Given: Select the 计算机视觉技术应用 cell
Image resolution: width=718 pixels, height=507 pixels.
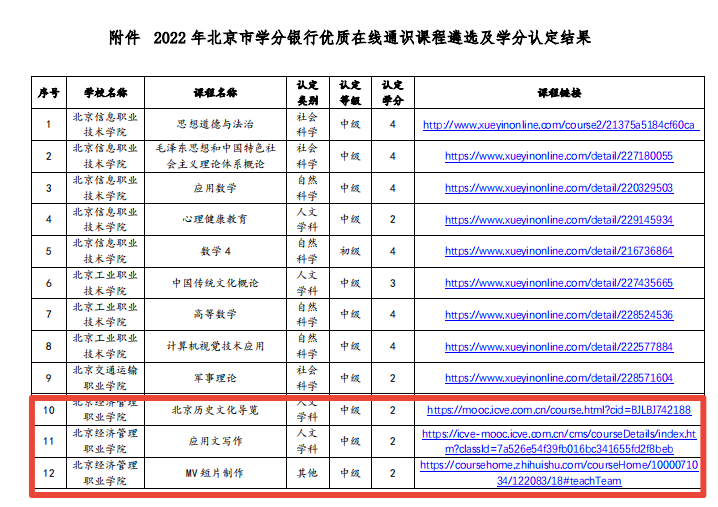Looking at the screenshot, I should pyautogui.click(x=215, y=347).
